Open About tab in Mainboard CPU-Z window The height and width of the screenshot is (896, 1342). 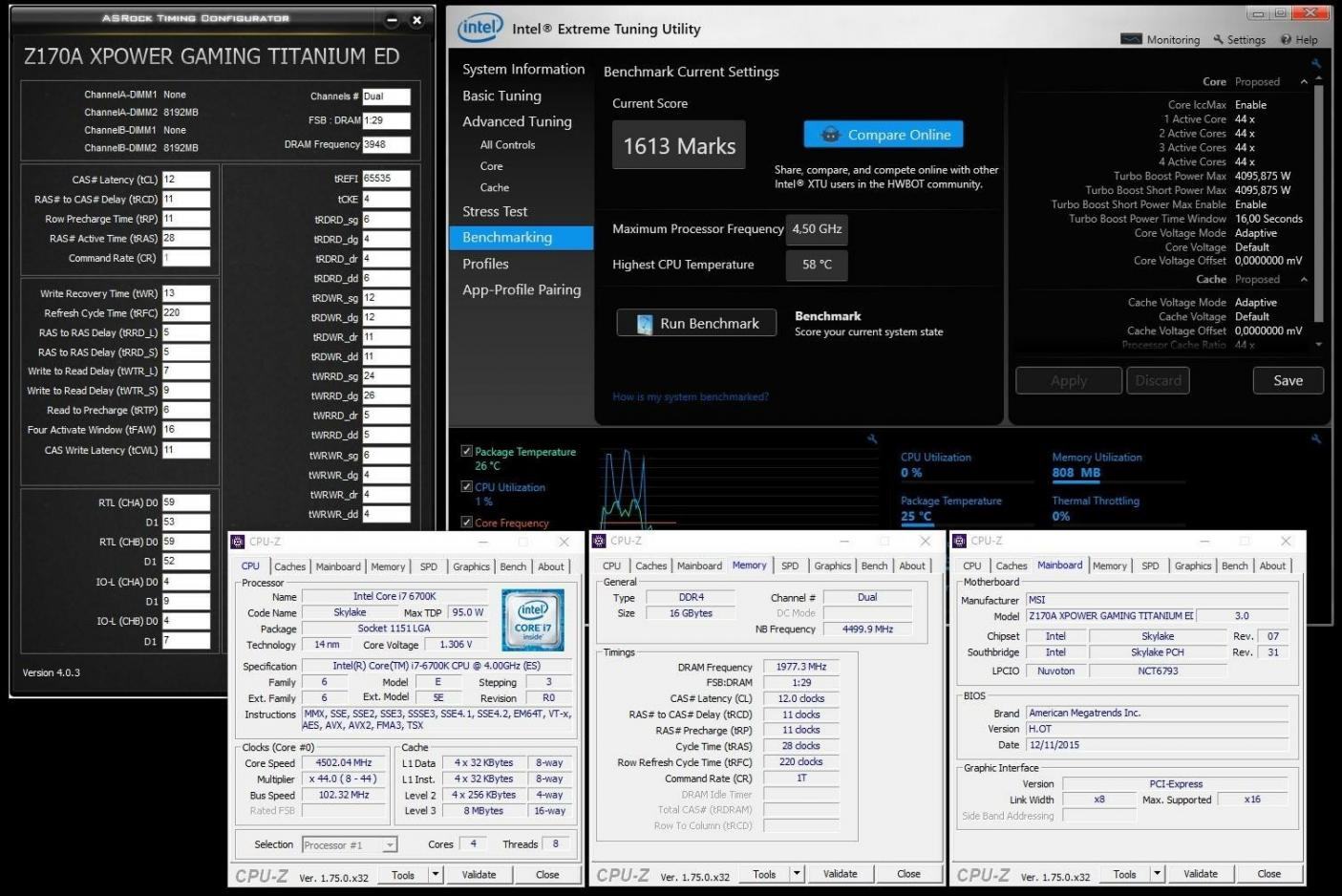pyautogui.click(x=1272, y=565)
